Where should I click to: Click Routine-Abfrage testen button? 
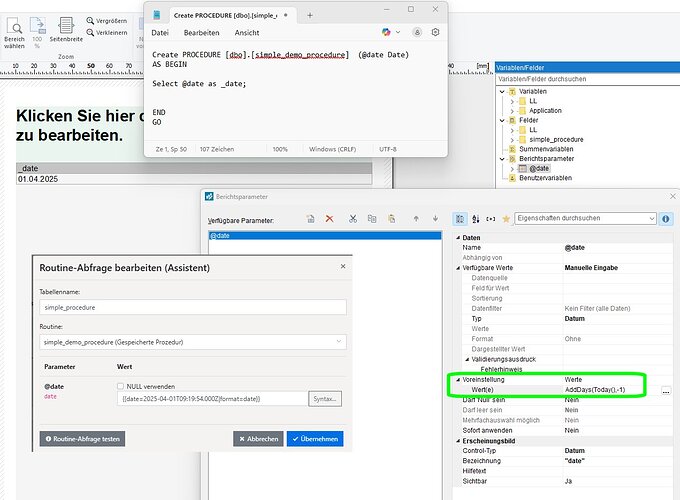[x=82, y=439]
